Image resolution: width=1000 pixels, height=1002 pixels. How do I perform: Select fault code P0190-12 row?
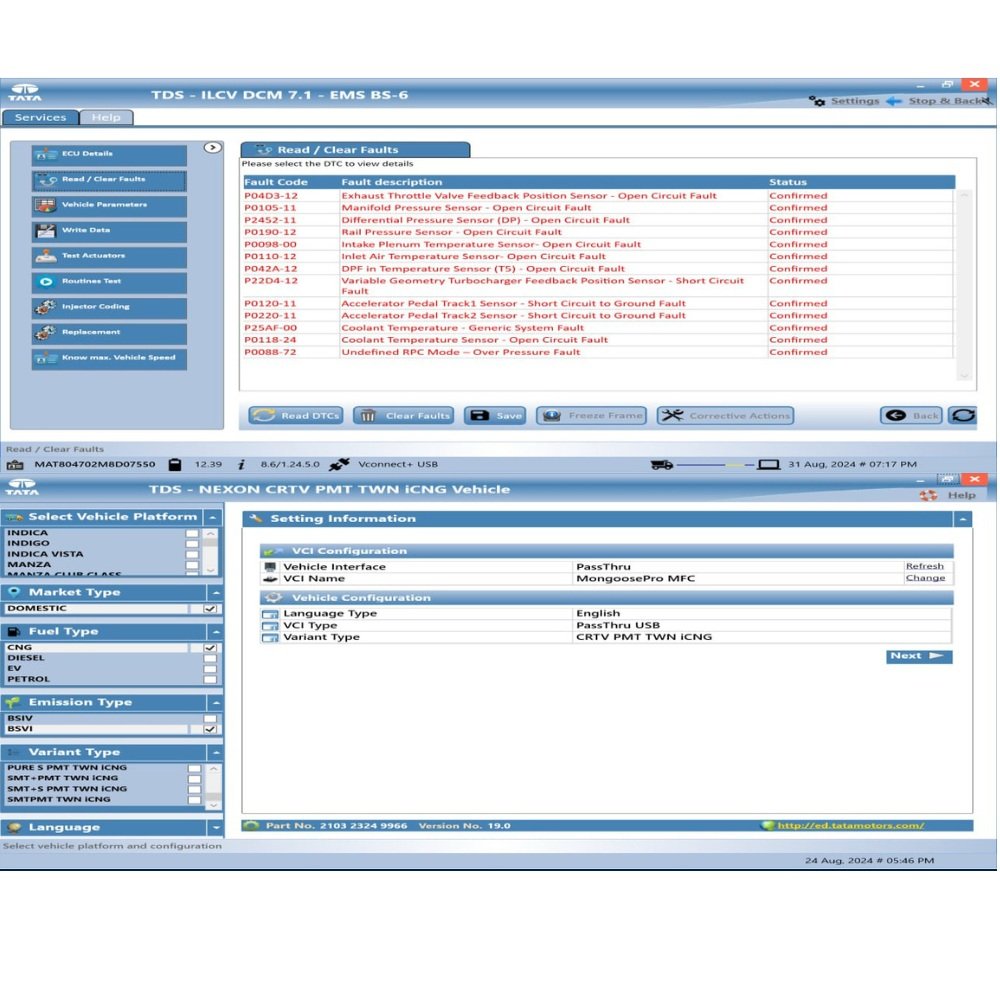(597, 233)
